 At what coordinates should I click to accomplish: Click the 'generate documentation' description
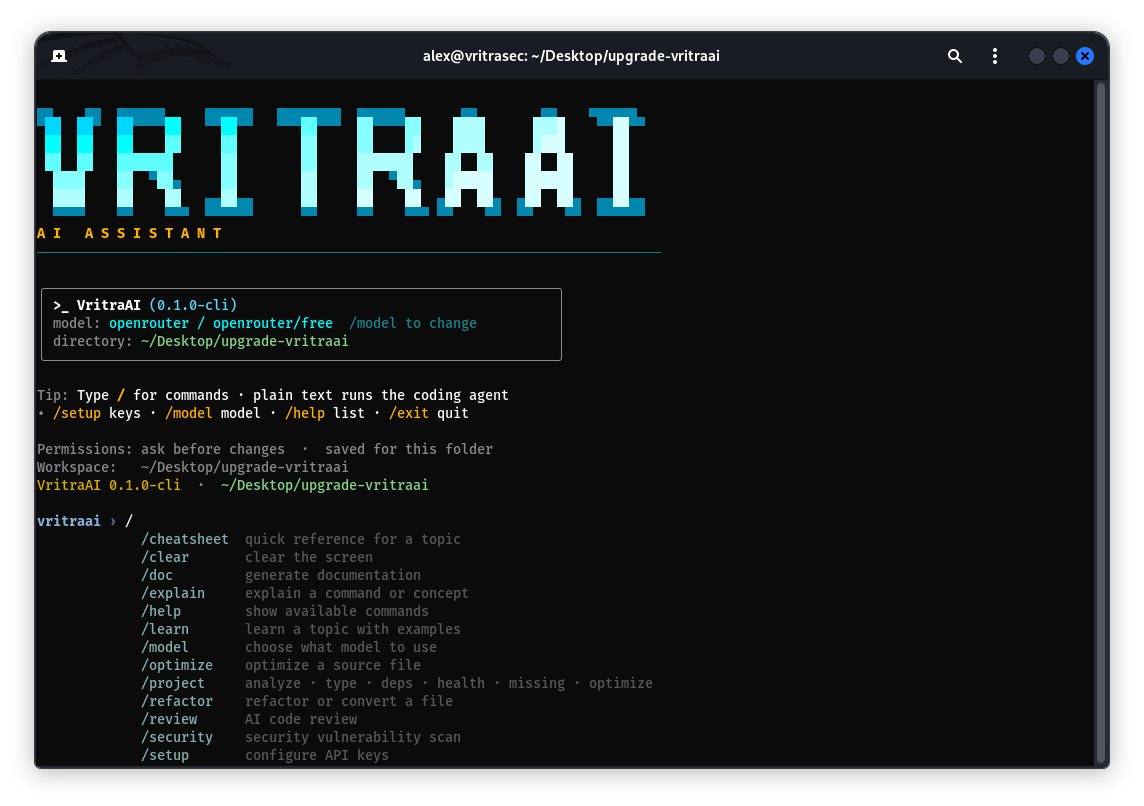click(x=333, y=575)
